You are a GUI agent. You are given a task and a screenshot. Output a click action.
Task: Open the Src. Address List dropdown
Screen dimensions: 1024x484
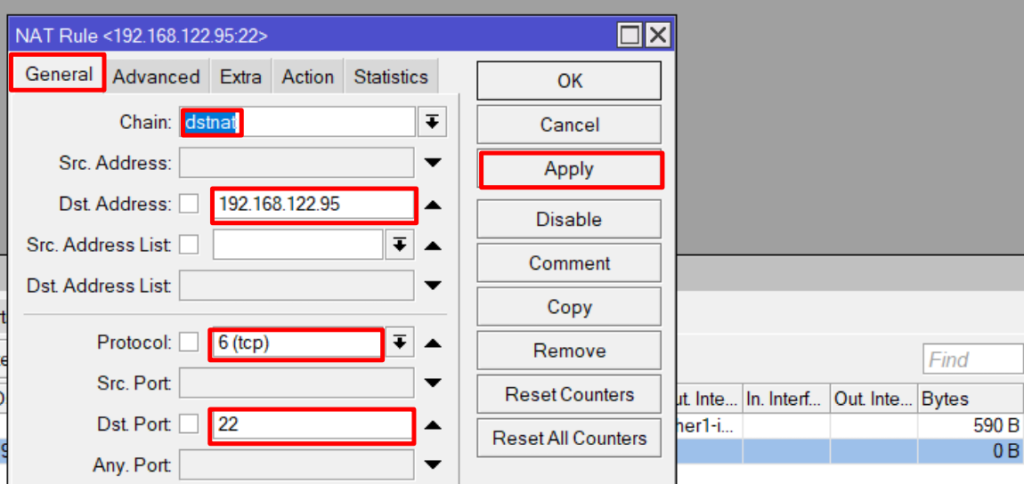click(x=399, y=245)
